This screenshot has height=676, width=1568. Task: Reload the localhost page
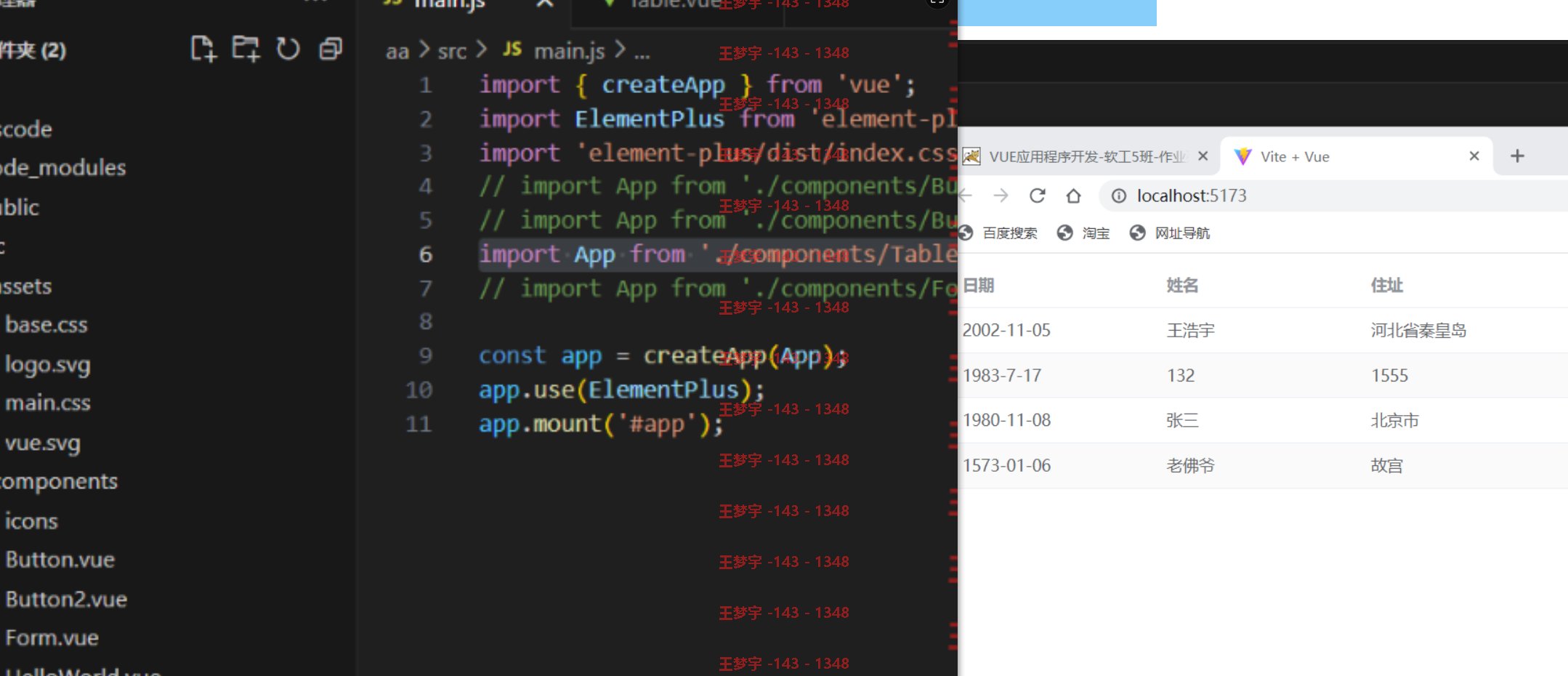(1038, 196)
